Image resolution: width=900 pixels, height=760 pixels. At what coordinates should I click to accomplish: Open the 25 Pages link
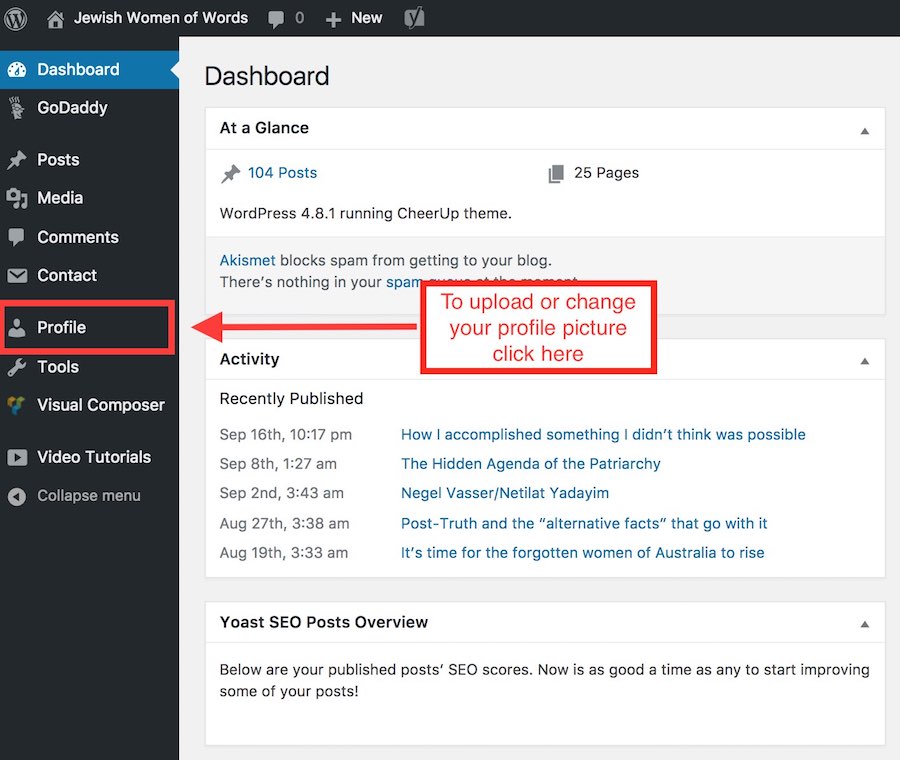(x=606, y=173)
